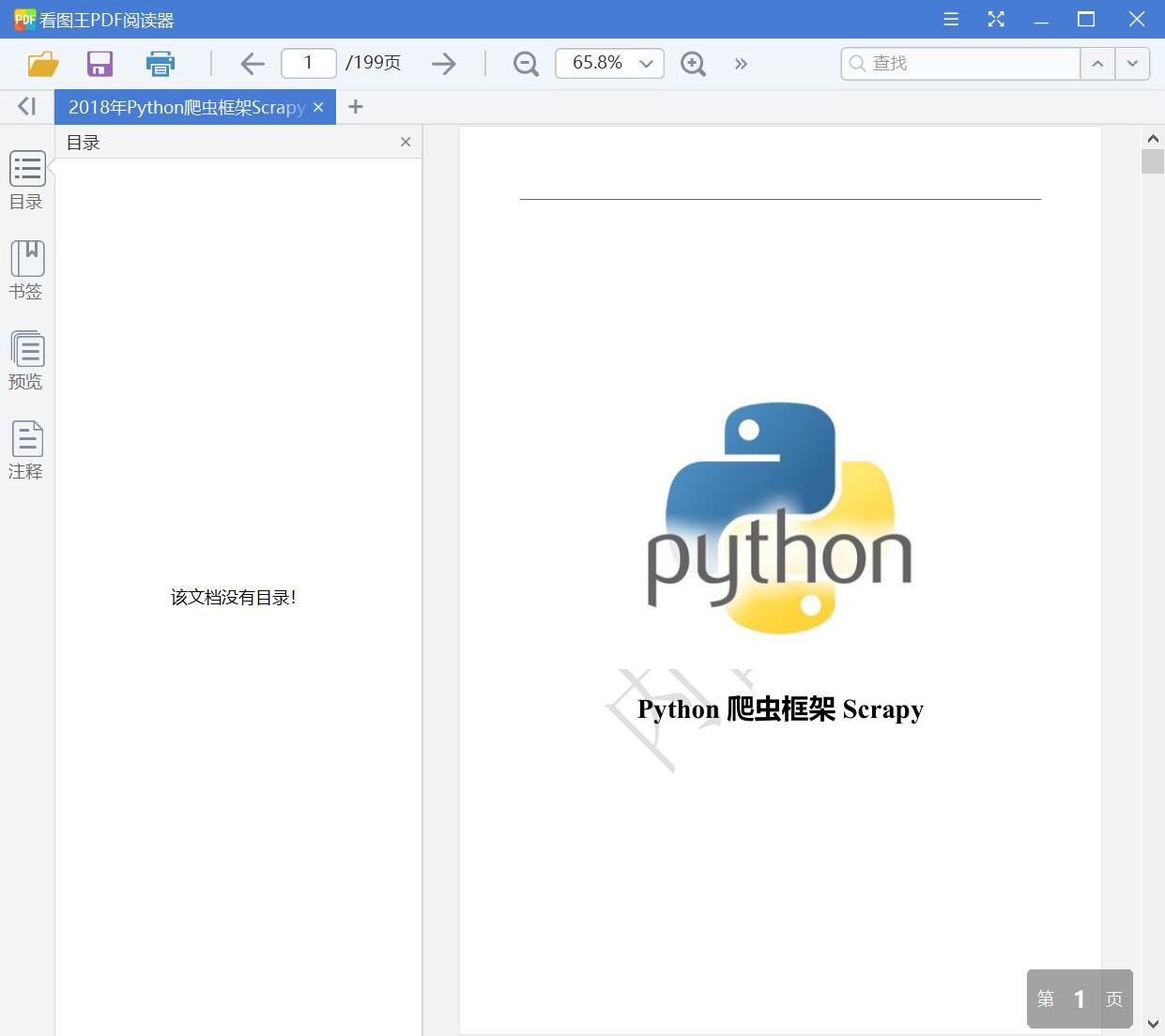Image resolution: width=1165 pixels, height=1036 pixels.
Task: Add a new tab with the plus button
Action: pyautogui.click(x=355, y=107)
